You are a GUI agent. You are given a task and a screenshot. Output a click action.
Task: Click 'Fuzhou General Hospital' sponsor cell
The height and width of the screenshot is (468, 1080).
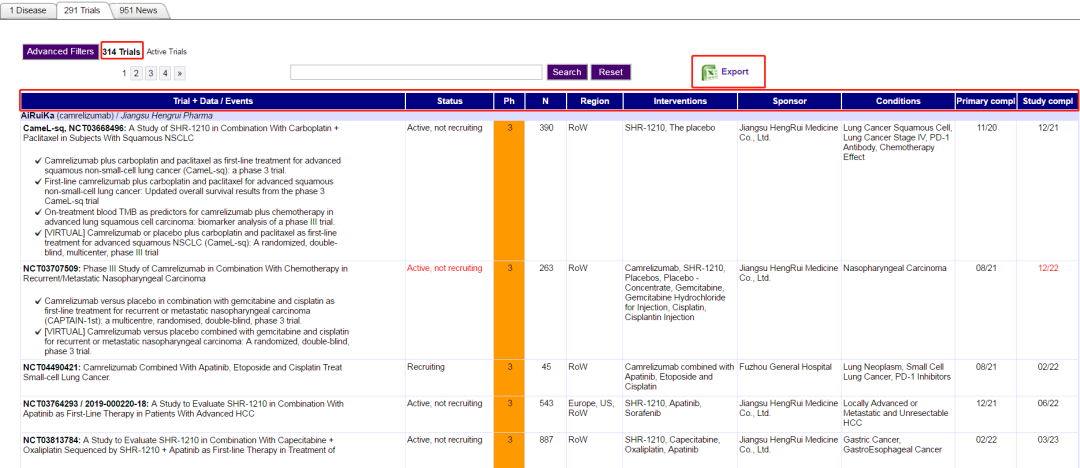(785, 367)
